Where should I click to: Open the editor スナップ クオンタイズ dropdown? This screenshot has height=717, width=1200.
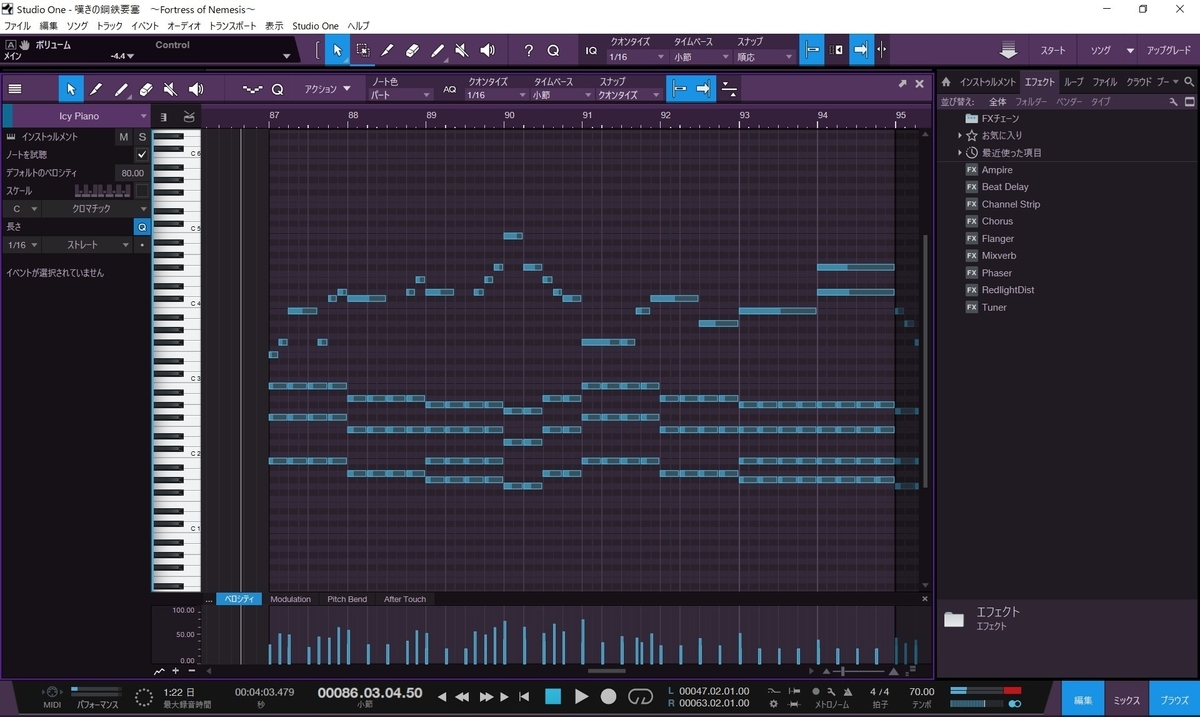coord(630,95)
